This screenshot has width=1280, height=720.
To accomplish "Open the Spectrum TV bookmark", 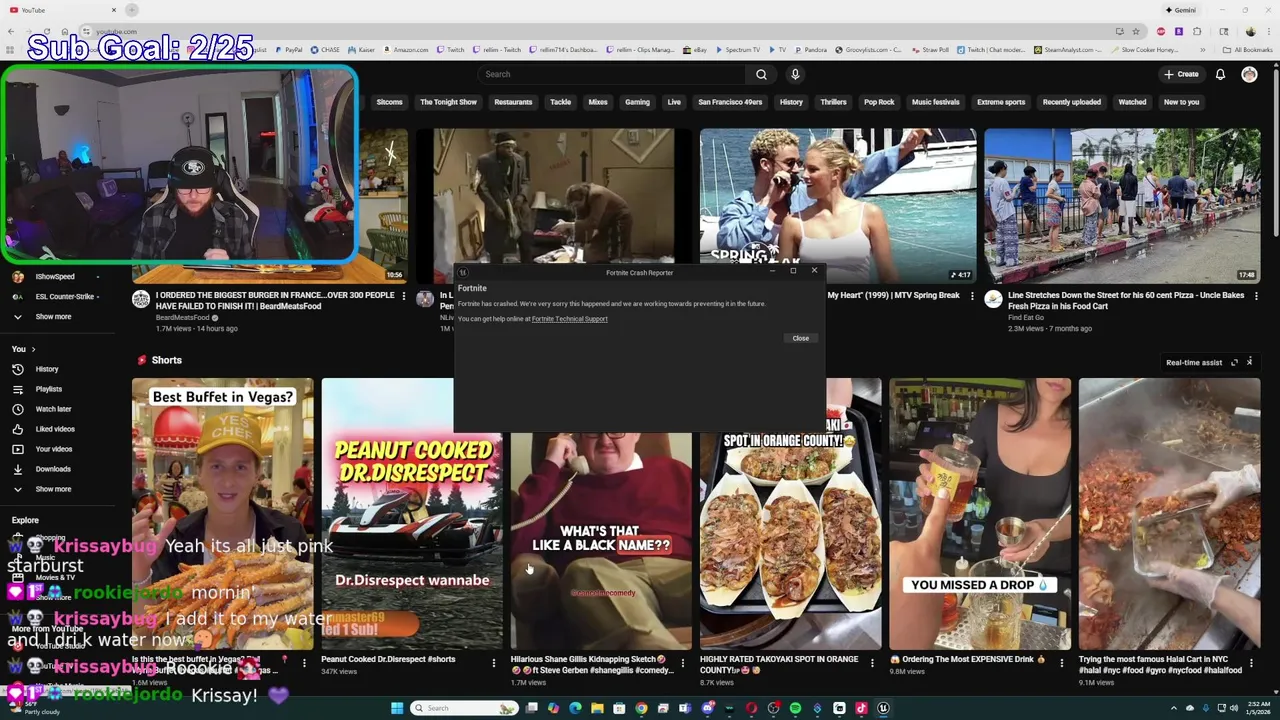I will 738,49.
